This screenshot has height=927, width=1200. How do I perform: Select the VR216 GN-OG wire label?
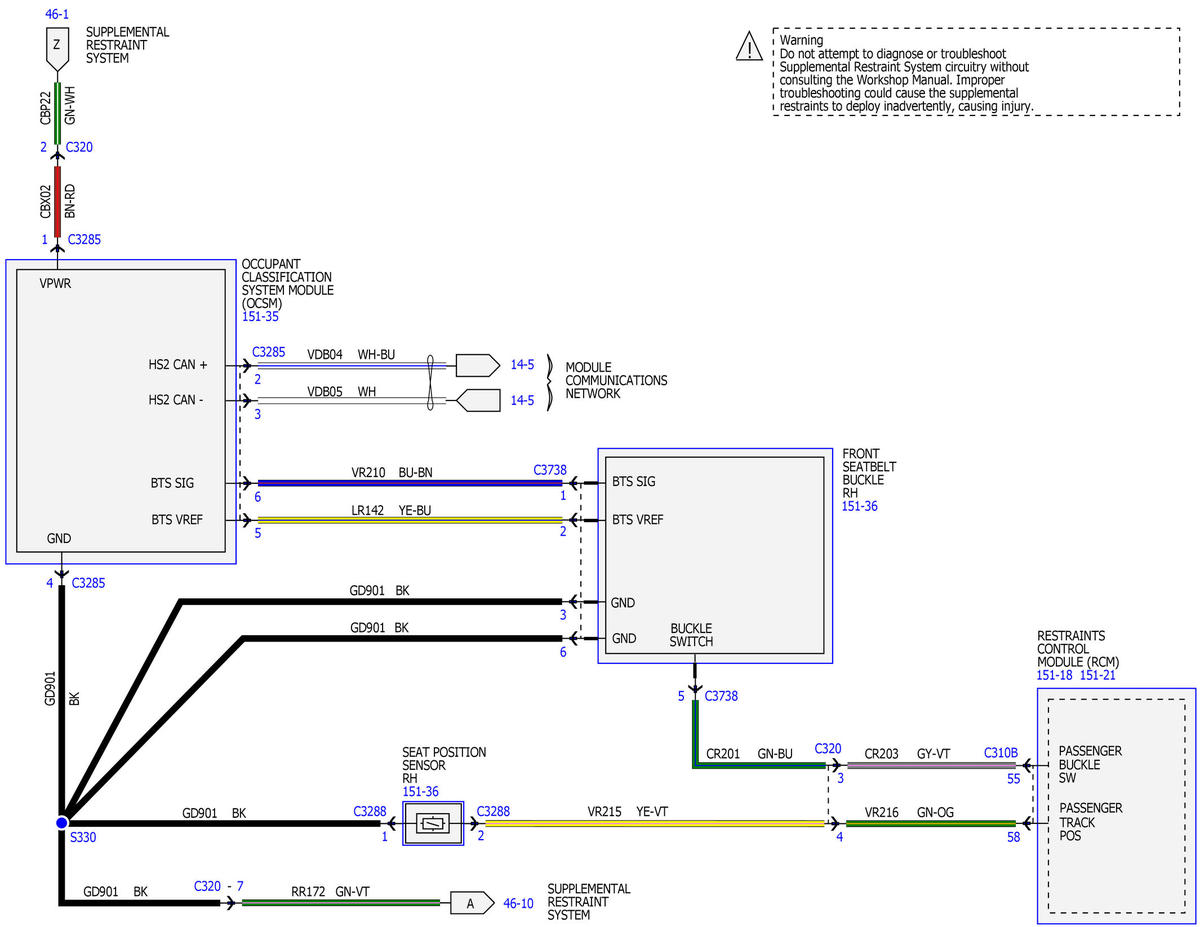coord(909,812)
